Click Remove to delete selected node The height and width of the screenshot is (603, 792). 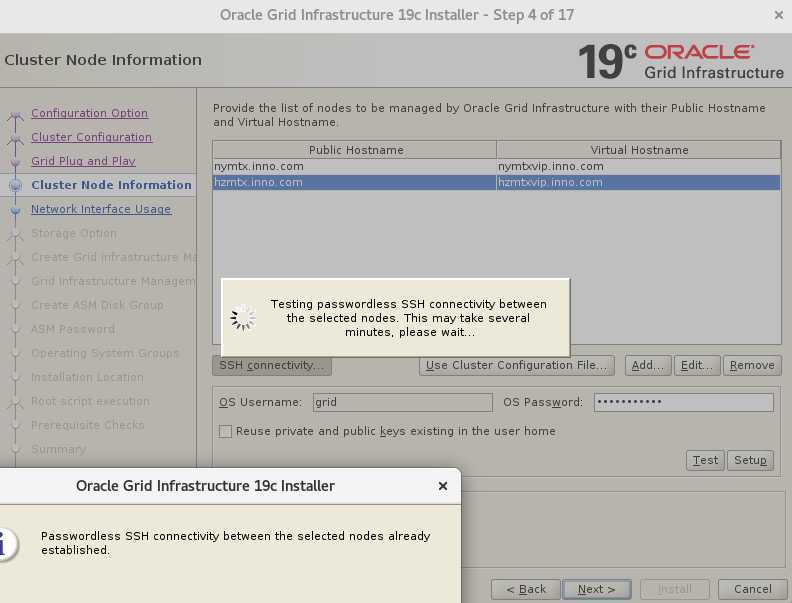coord(752,365)
